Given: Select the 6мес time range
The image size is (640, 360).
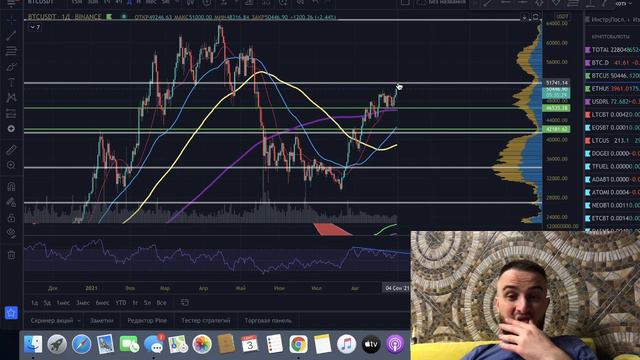Looking at the screenshot, I should tap(102, 303).
